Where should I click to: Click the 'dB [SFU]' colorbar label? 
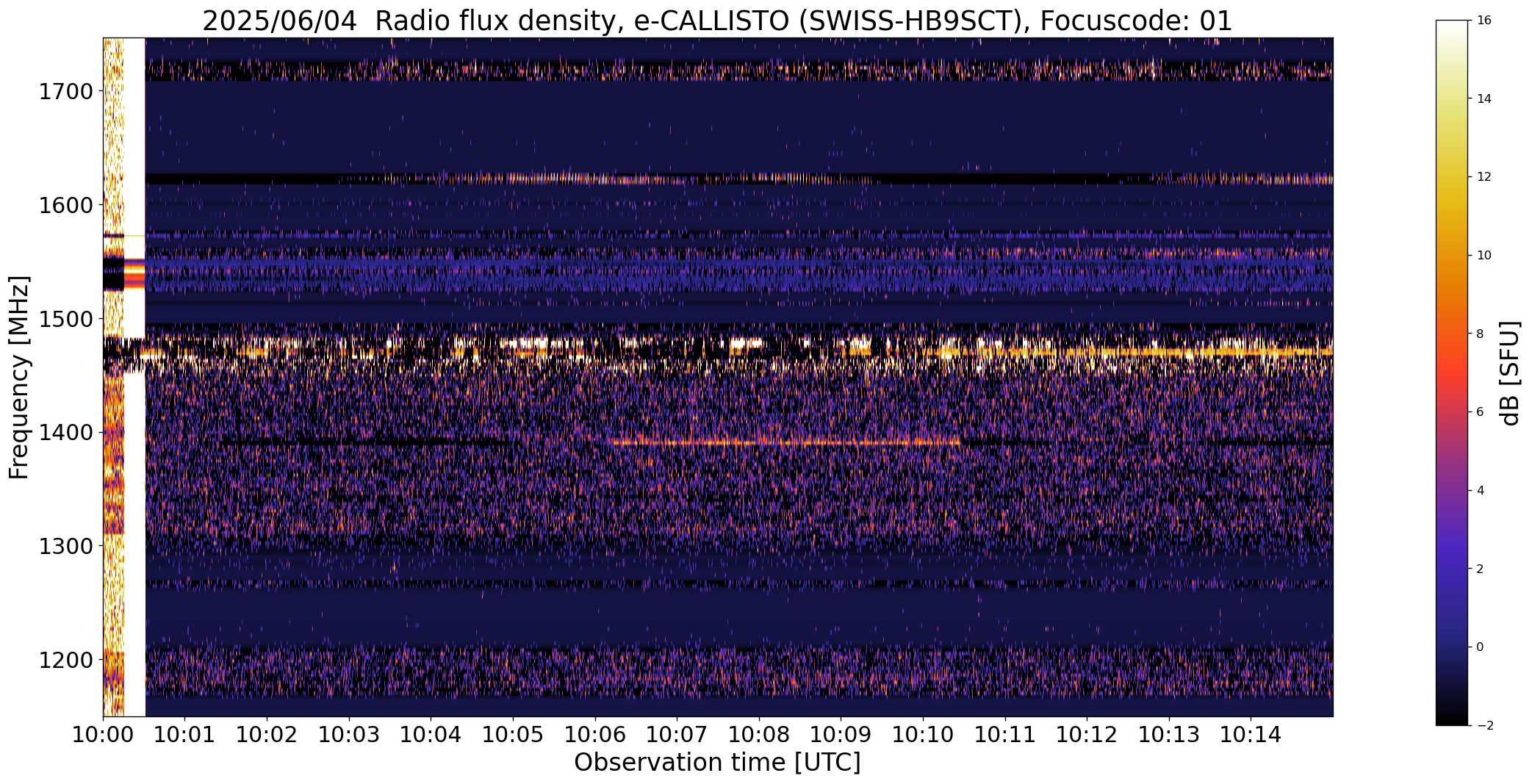[1510, 373]
